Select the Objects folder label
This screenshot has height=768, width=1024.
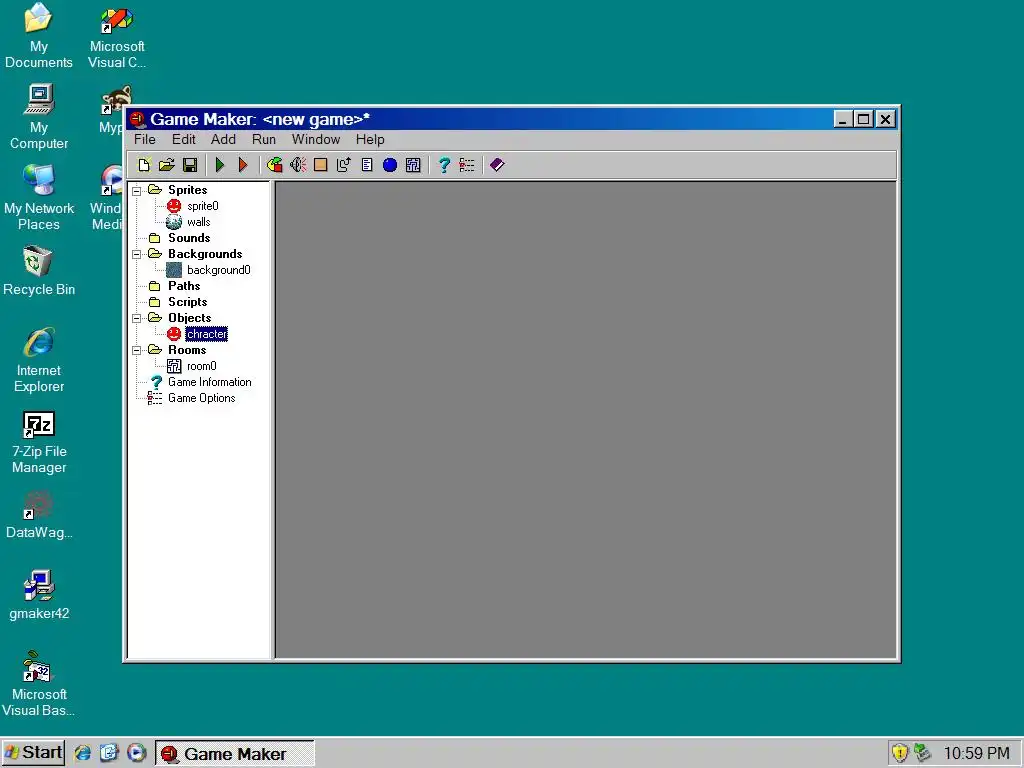(189, 318)
